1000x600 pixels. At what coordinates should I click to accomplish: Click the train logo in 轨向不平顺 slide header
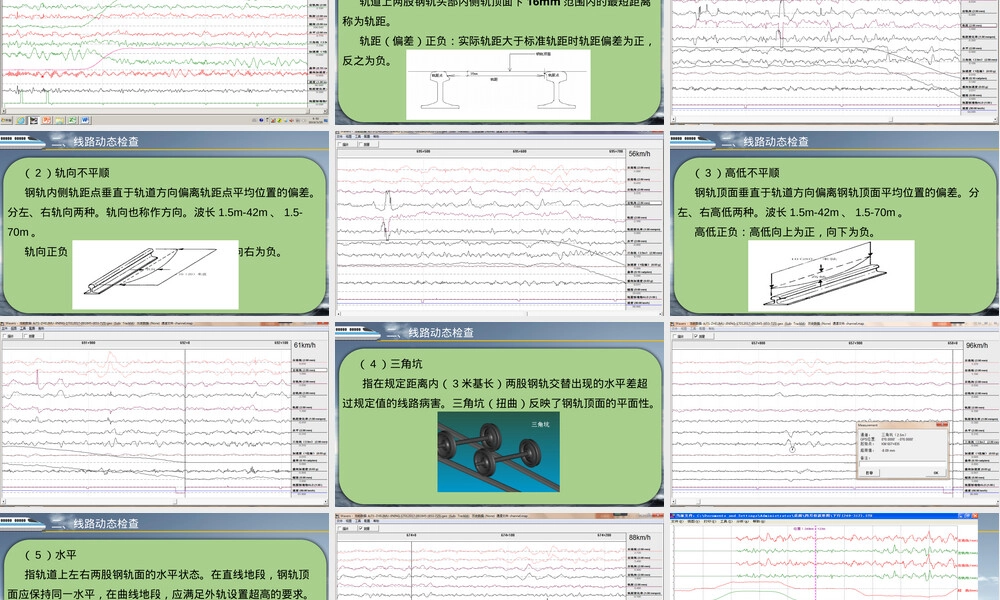[23, 140]
